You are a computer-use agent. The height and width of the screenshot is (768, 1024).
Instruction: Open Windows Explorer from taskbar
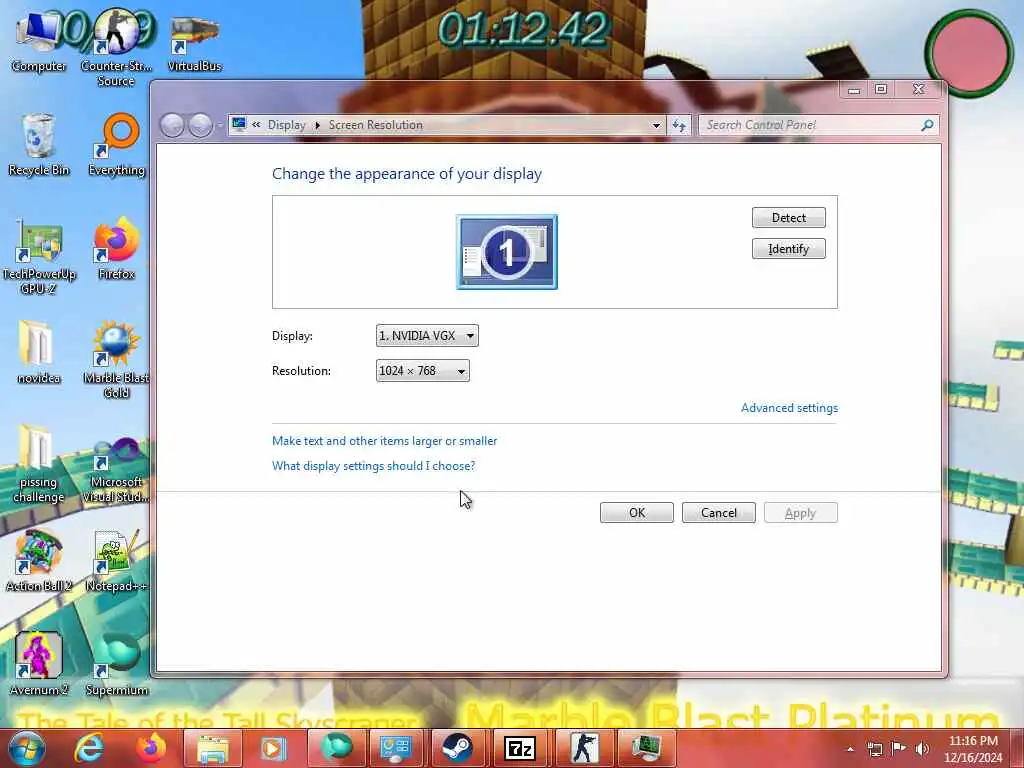coord(212,748)
